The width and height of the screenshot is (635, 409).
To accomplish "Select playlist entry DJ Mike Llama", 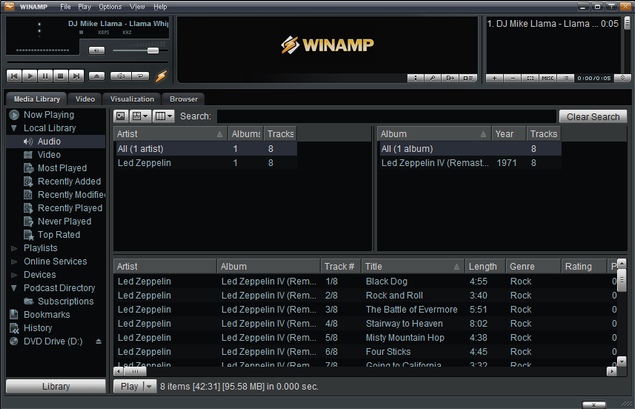I will coord(552,23).
